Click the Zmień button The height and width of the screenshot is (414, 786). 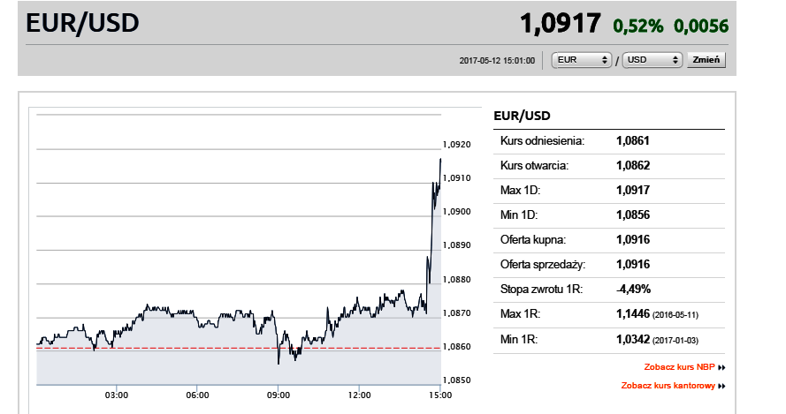tap(706, 60)
